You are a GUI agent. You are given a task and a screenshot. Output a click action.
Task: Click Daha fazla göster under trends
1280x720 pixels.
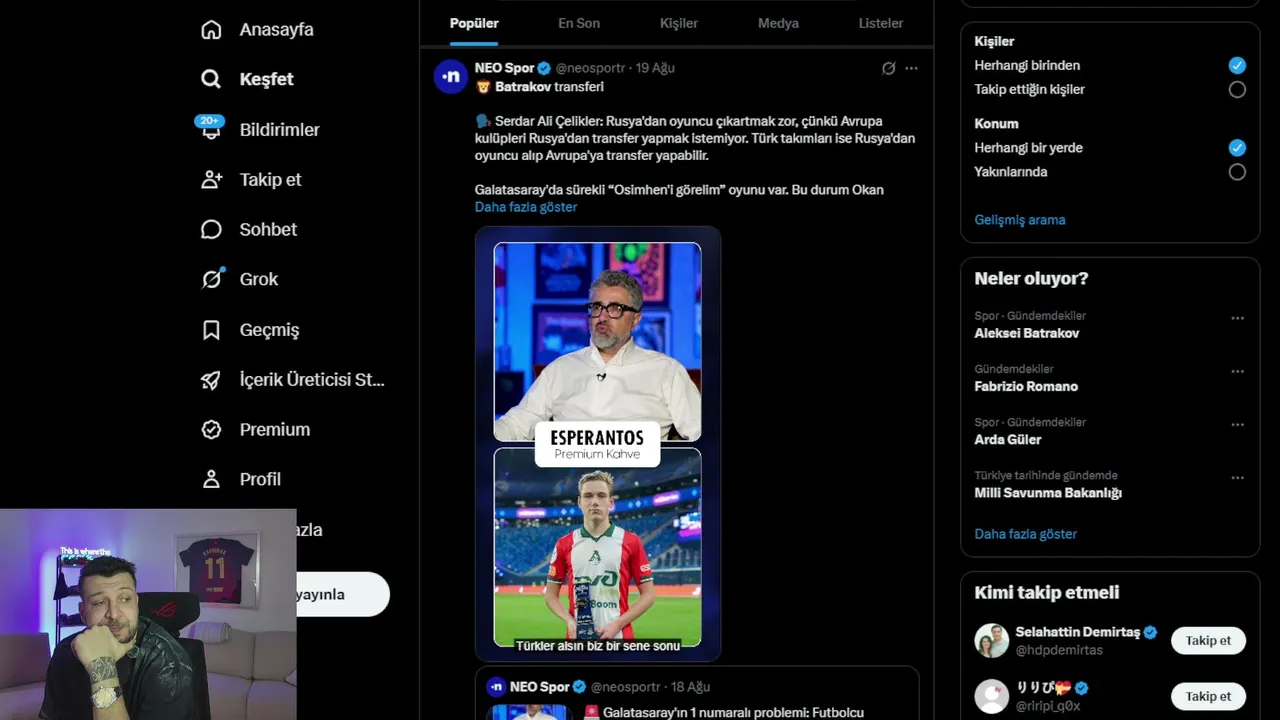(x=1026, y=534)
